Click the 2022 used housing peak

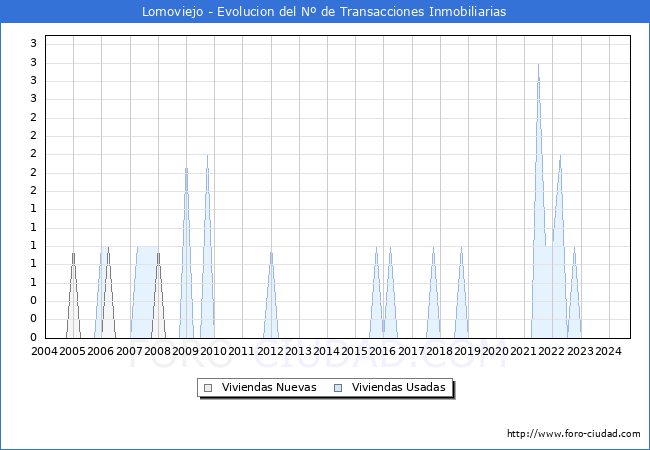point(560,158)
